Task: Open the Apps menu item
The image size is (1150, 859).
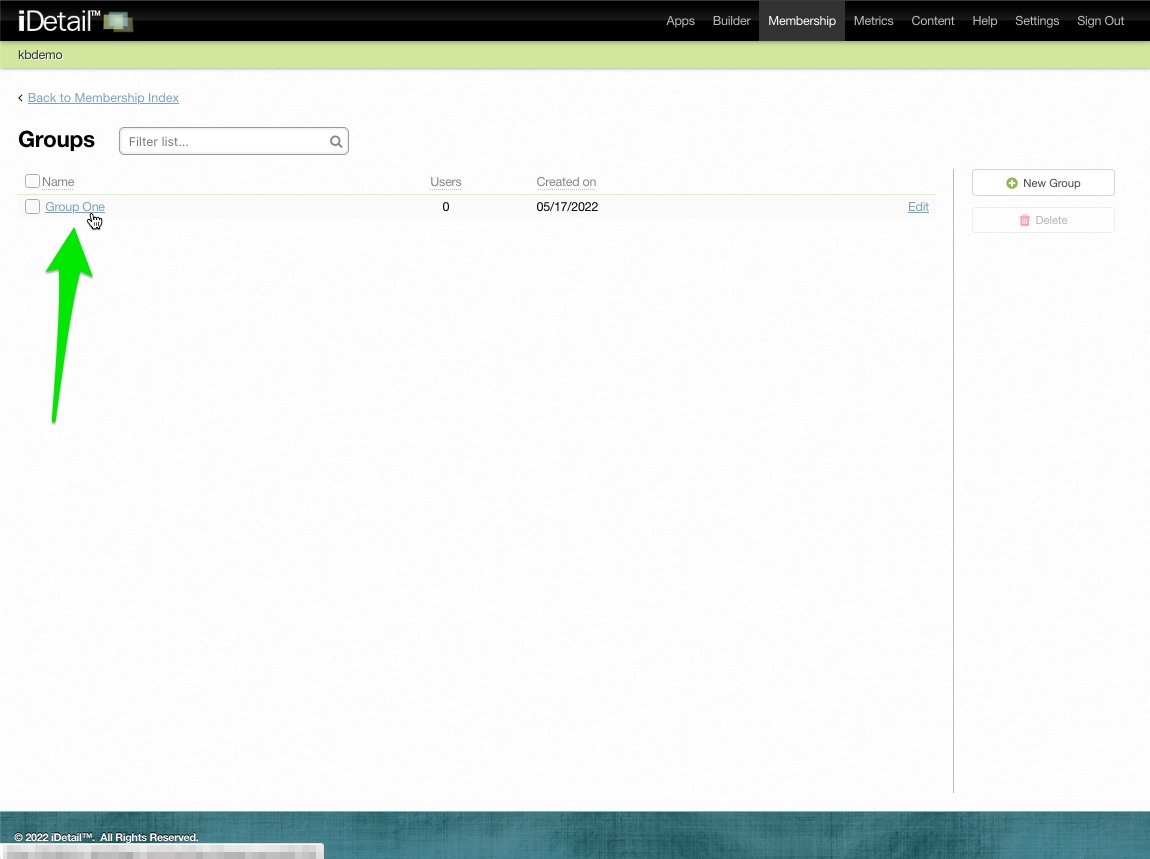Action: click(x=680, y=21)
